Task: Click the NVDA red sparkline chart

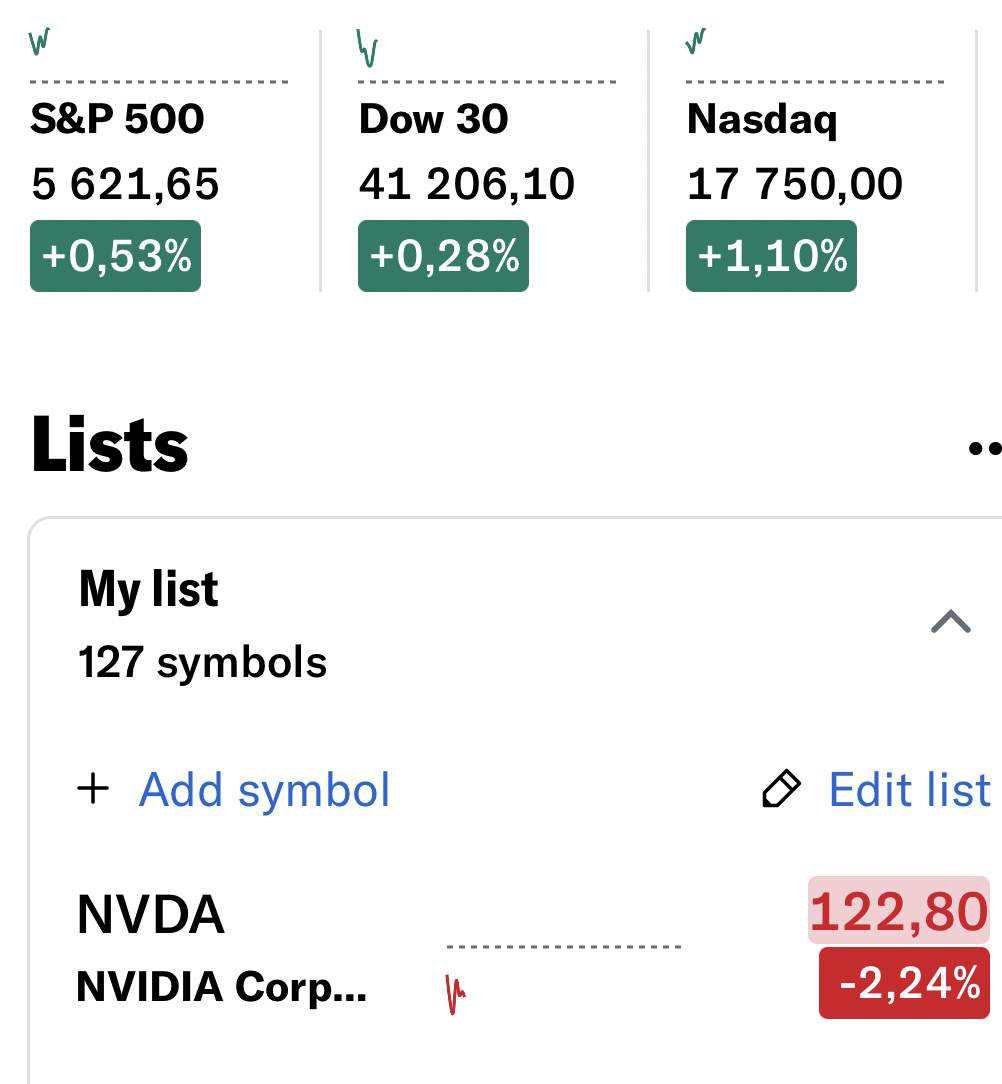Action: pos(456,994)
